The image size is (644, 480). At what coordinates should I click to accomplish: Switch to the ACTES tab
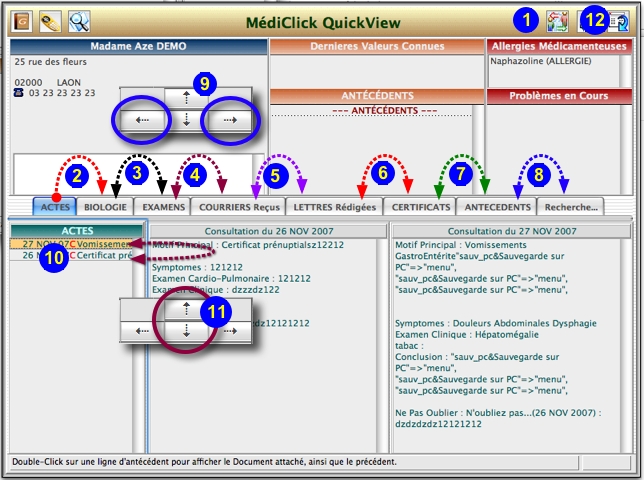click(55, 207)
